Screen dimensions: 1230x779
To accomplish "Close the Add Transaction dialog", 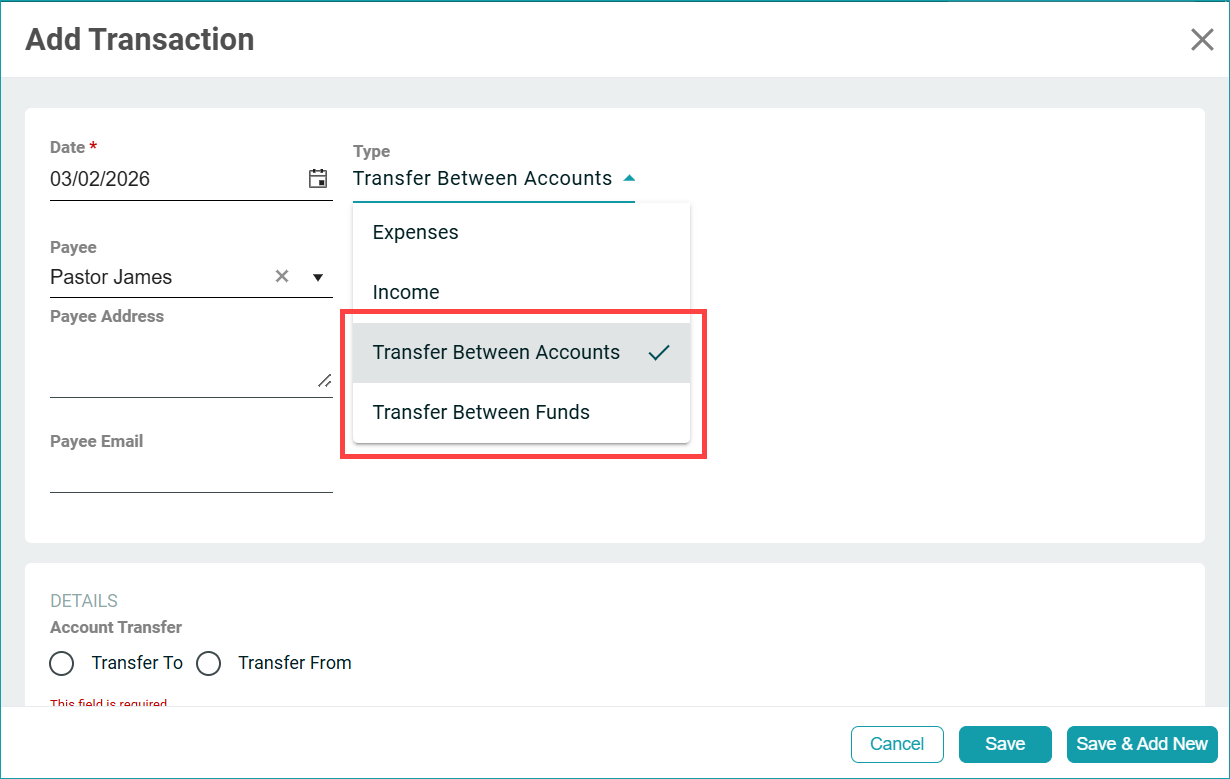I will click(x=1201, y=40).
